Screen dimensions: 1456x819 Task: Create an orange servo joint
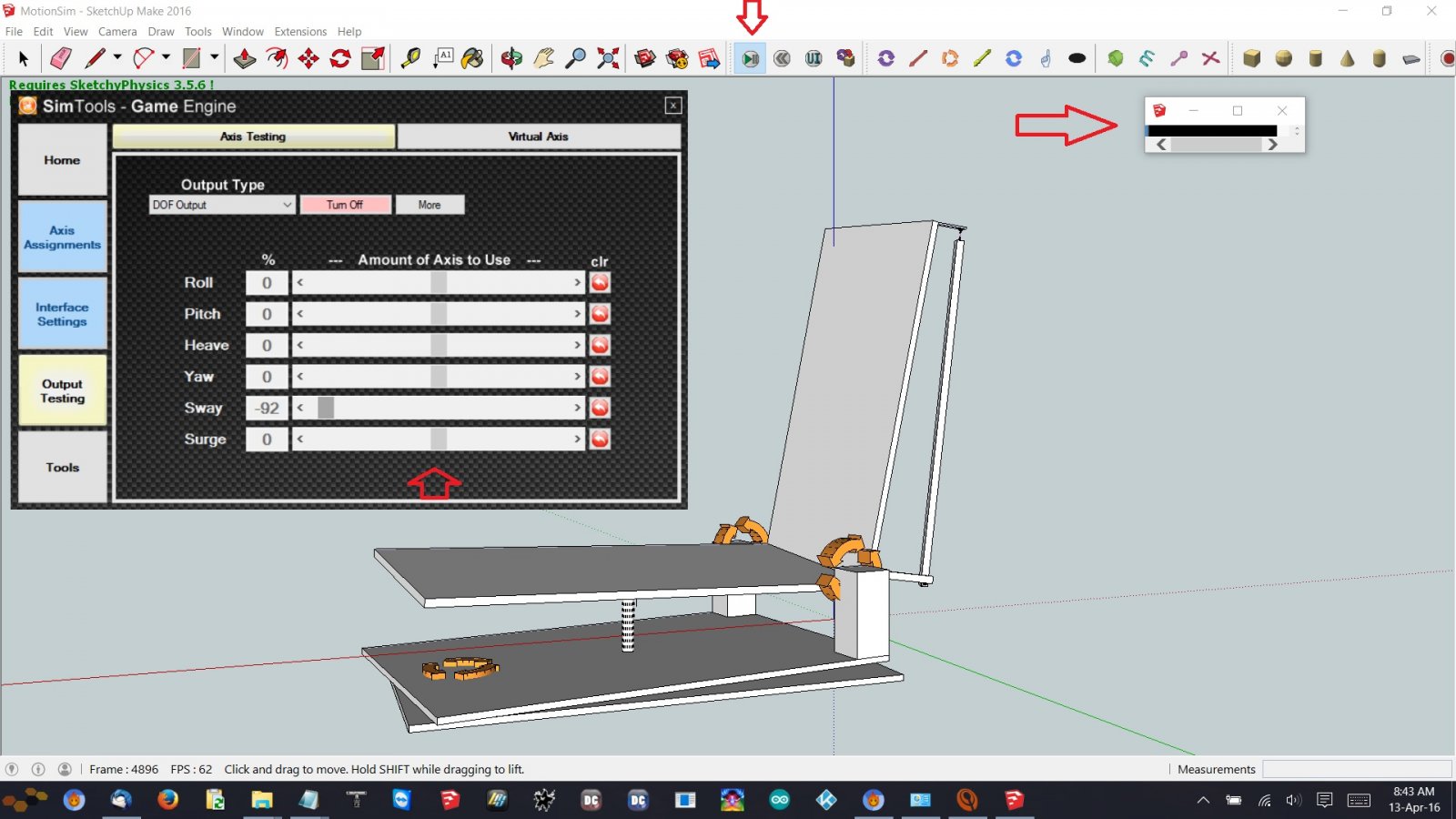(949, 59)
